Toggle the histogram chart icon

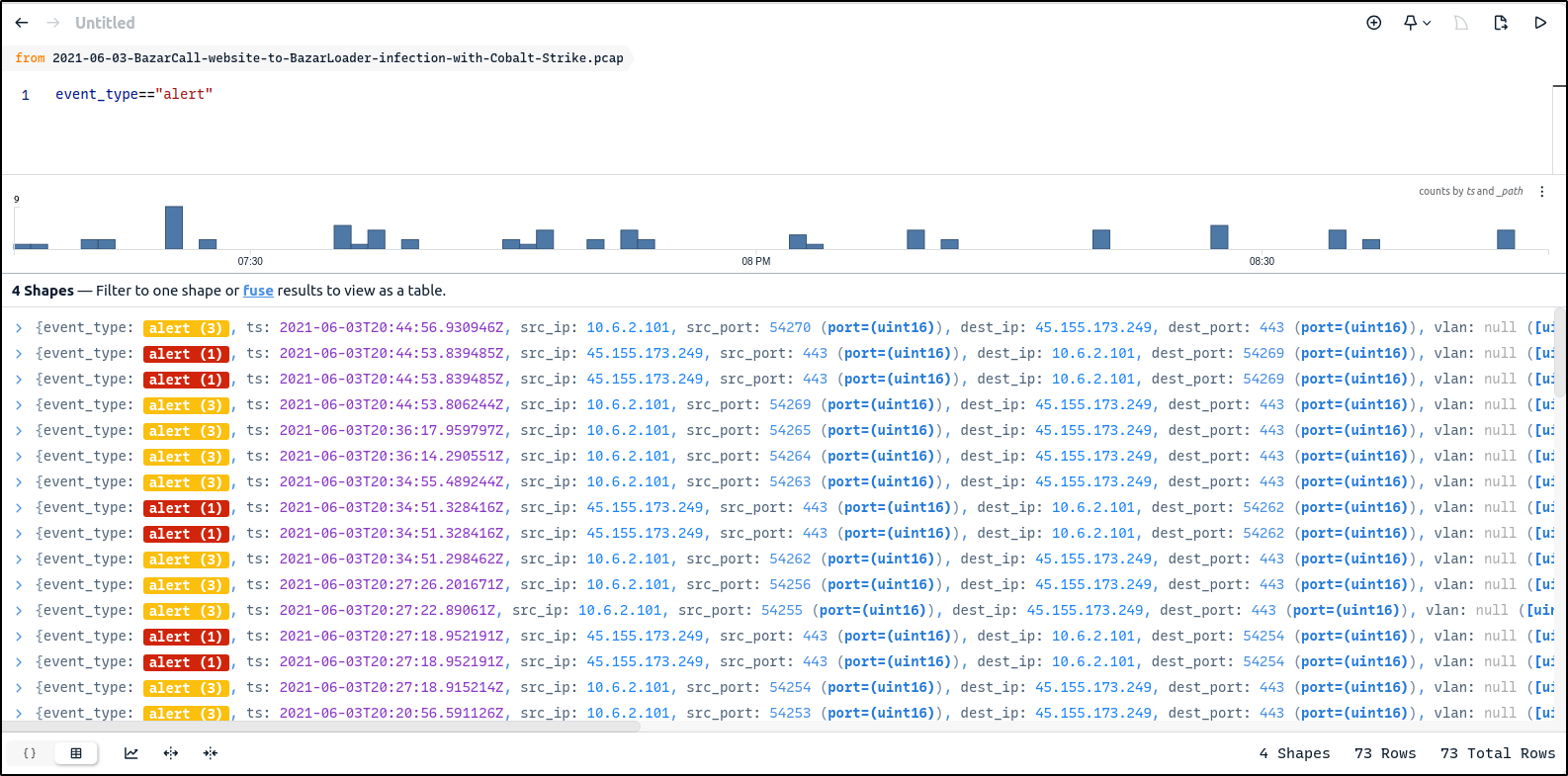pos(131,753)
